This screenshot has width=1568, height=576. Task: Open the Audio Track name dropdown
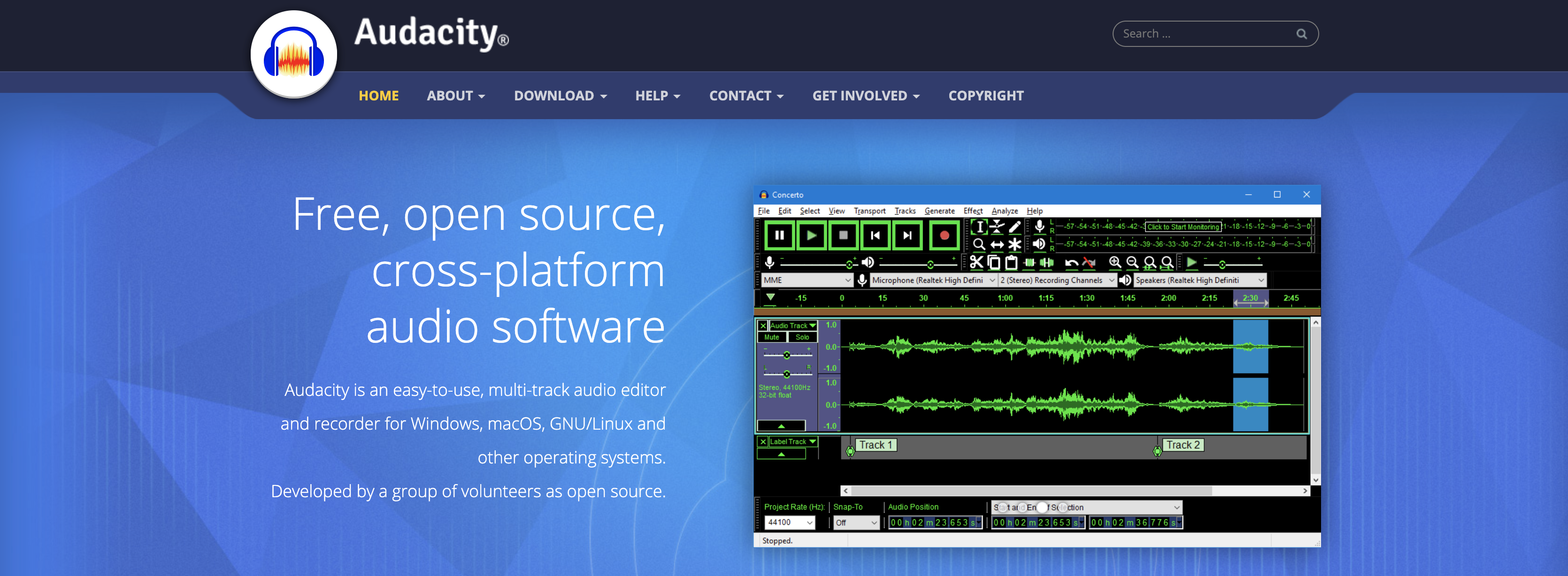click(793, 326)
